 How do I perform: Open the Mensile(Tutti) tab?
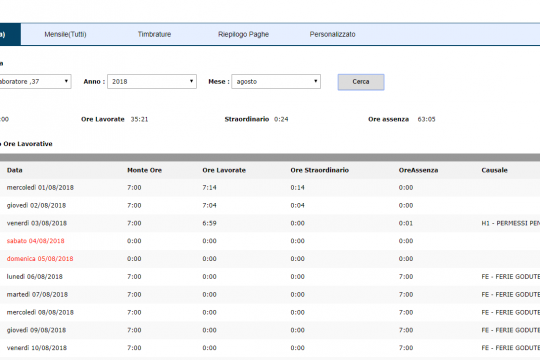click(65, 34)
